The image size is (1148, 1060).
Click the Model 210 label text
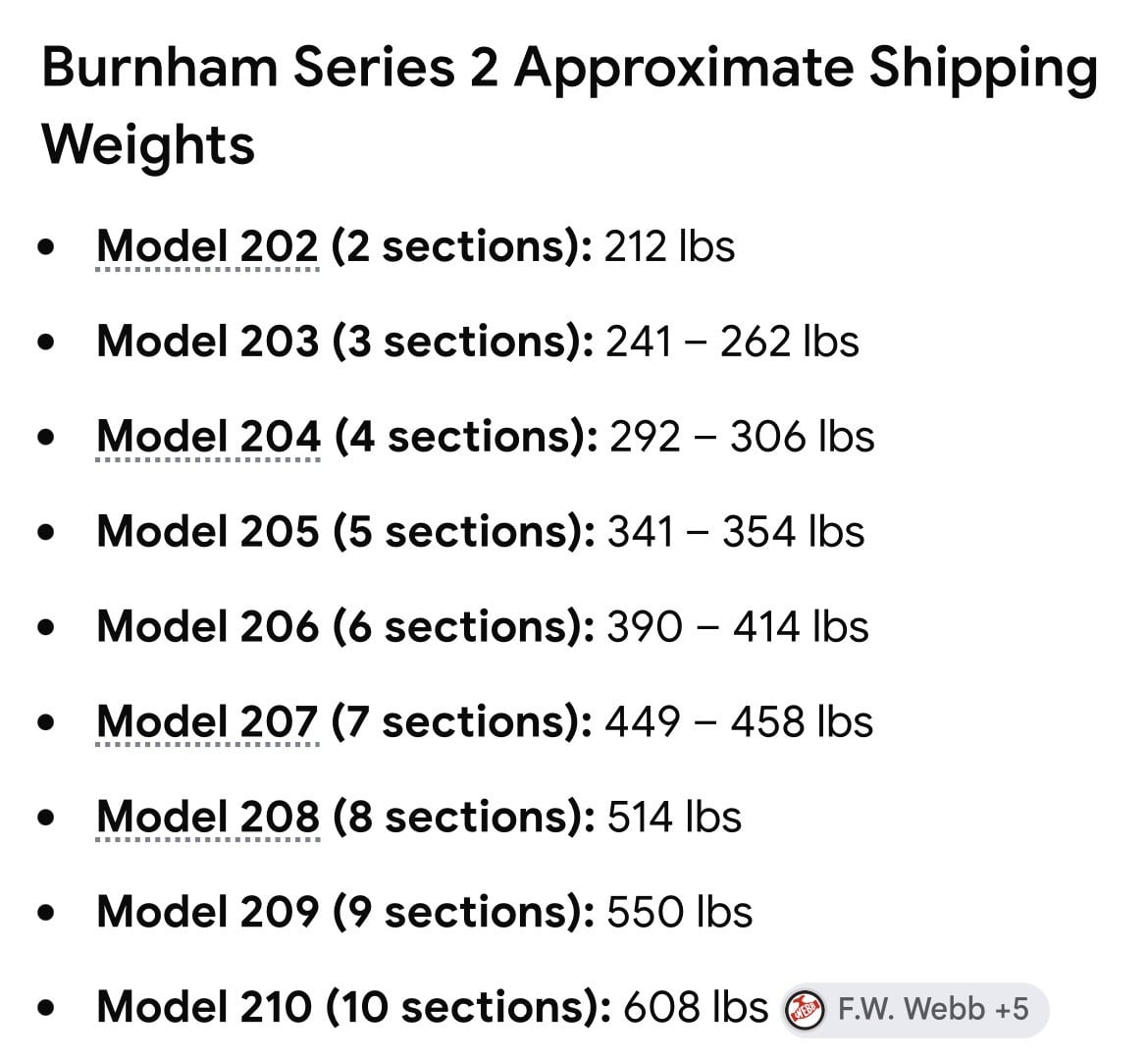tap(204, 1007)
